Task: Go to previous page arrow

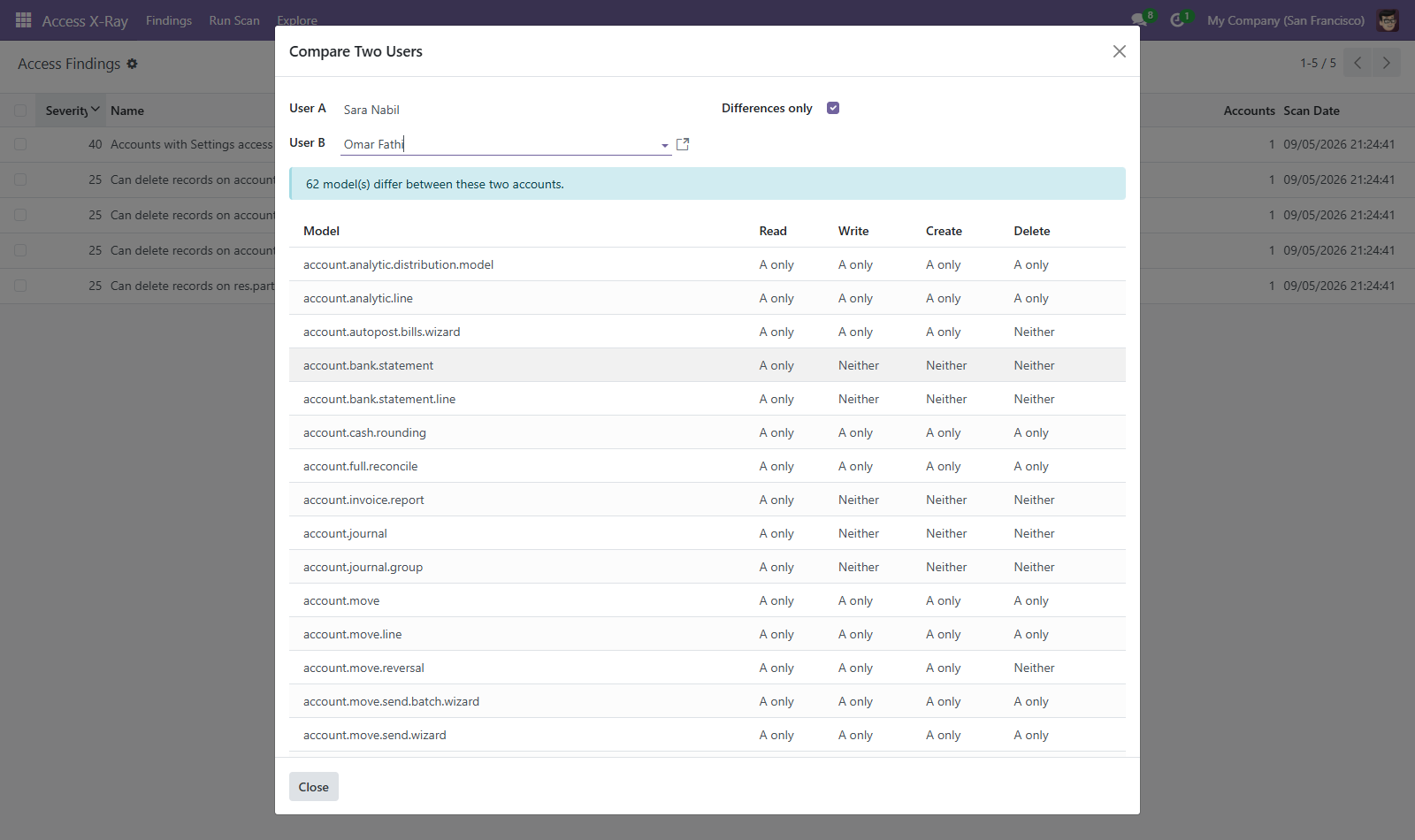Action: click(1358, 63)
